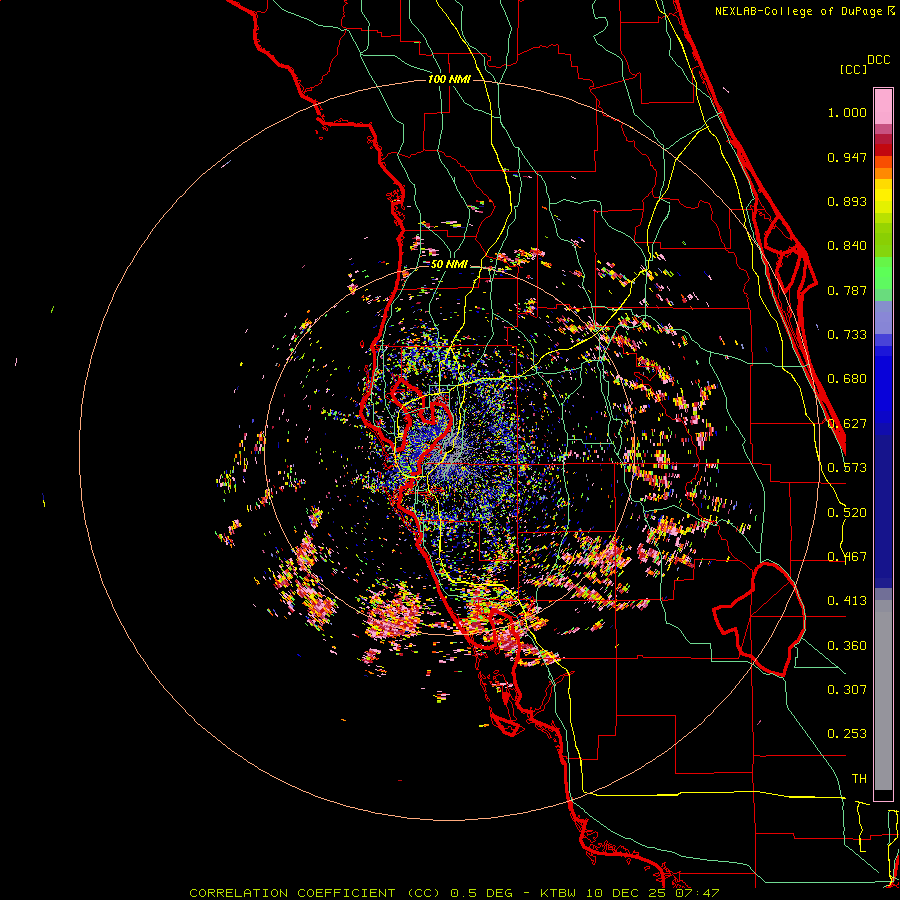Viewport: 900px width, 900px height.
Task: Click the TH threshold label
Action: [859, 779]
